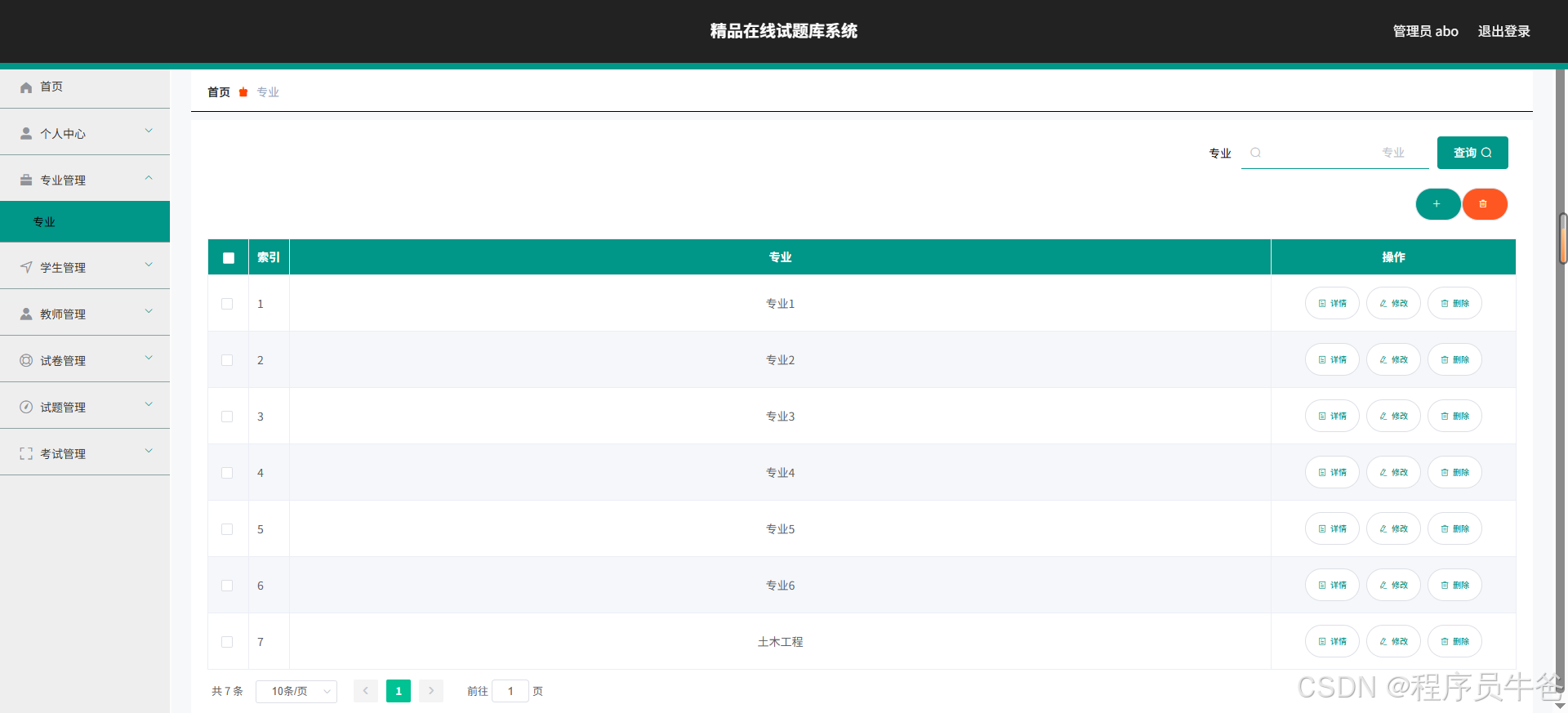Click the compass icon beside 试题管理
1568x713 pixels.
26,407
